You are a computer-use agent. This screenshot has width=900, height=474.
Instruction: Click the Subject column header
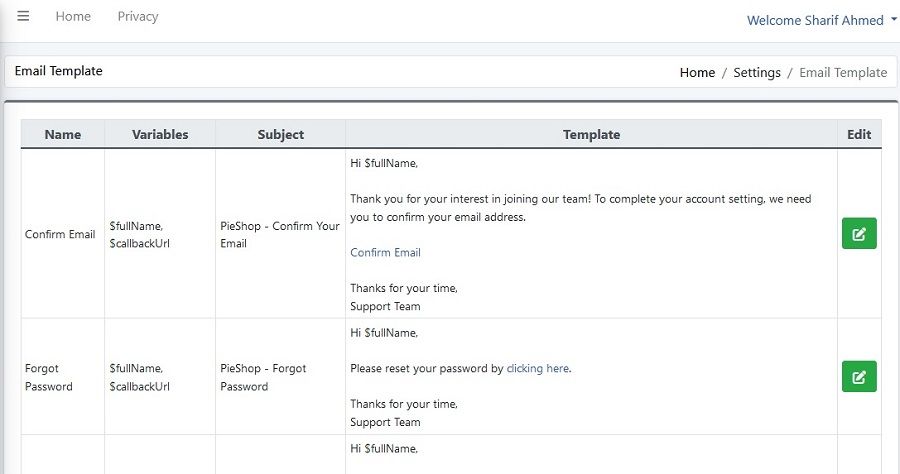click(280, 134)
